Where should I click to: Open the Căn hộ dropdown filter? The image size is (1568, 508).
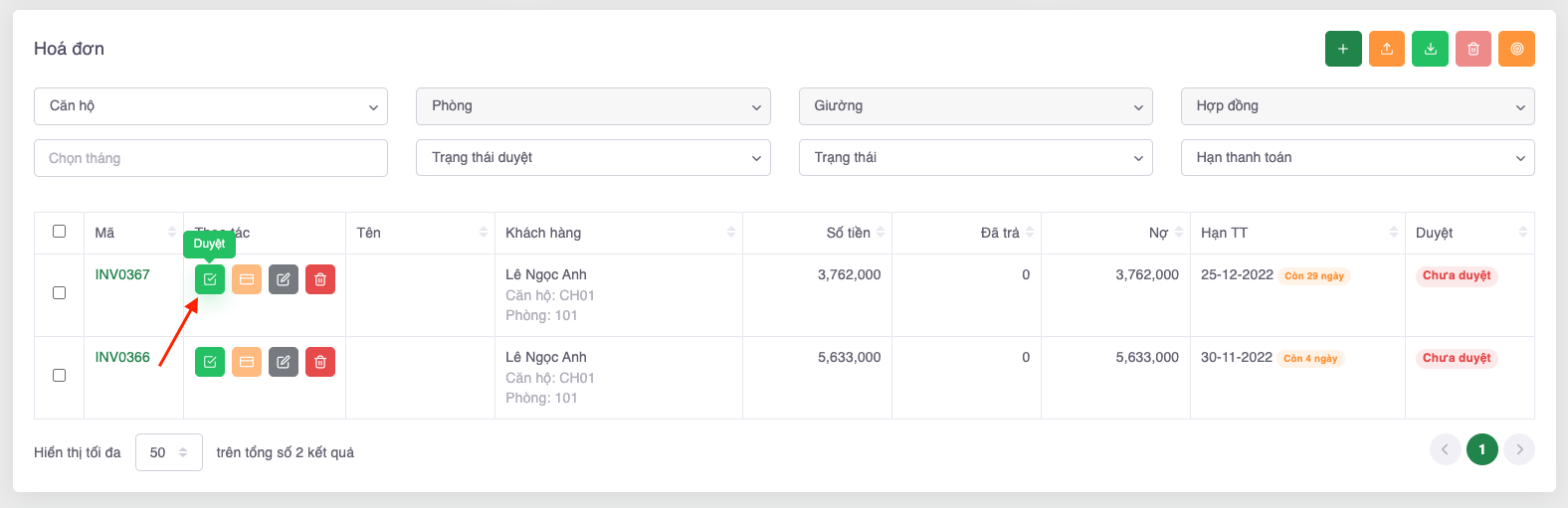[x=211, y=106]
